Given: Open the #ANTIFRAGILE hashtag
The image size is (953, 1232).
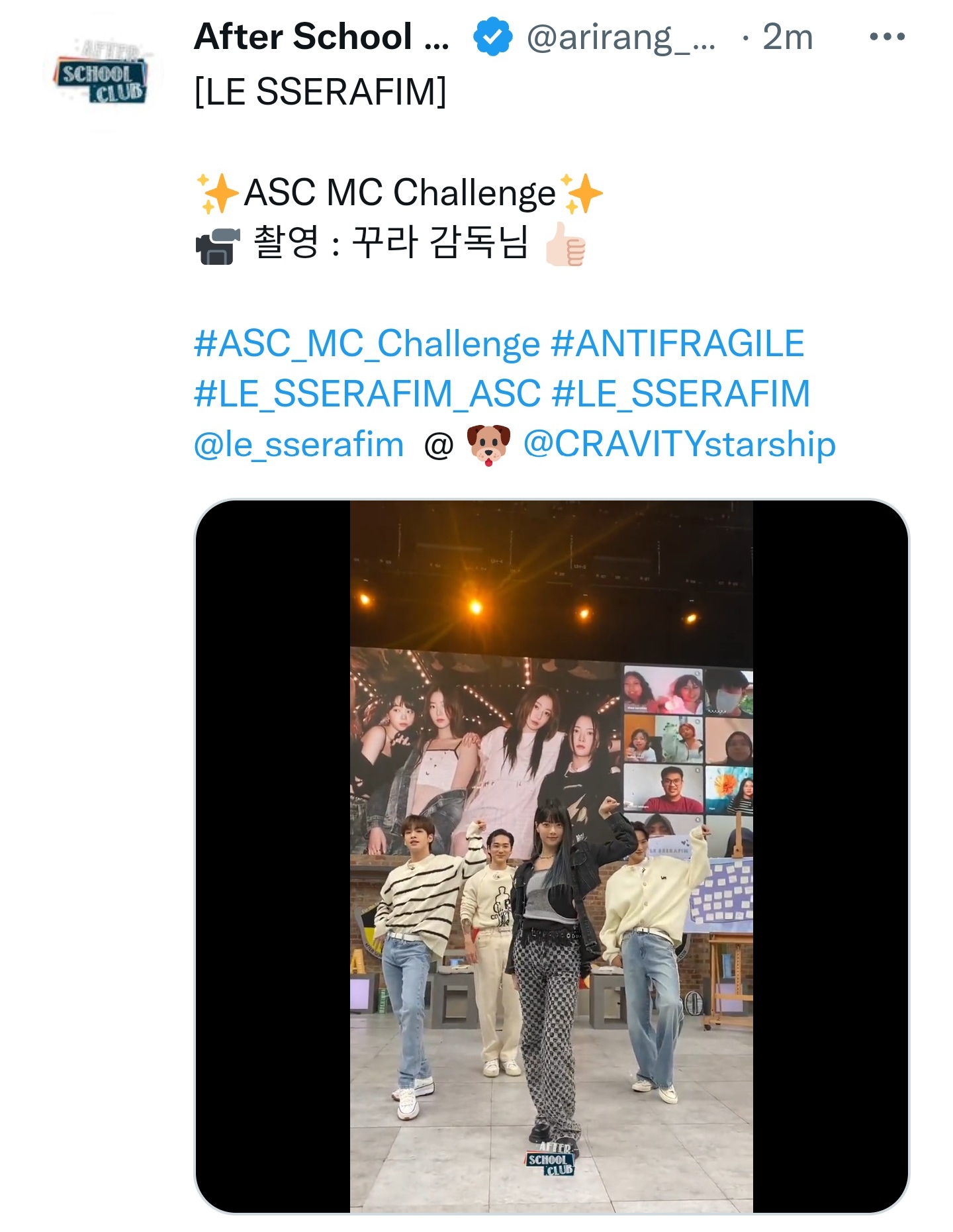Looking at the screenshot, I should pyautogui.click(x=678, y=344).
